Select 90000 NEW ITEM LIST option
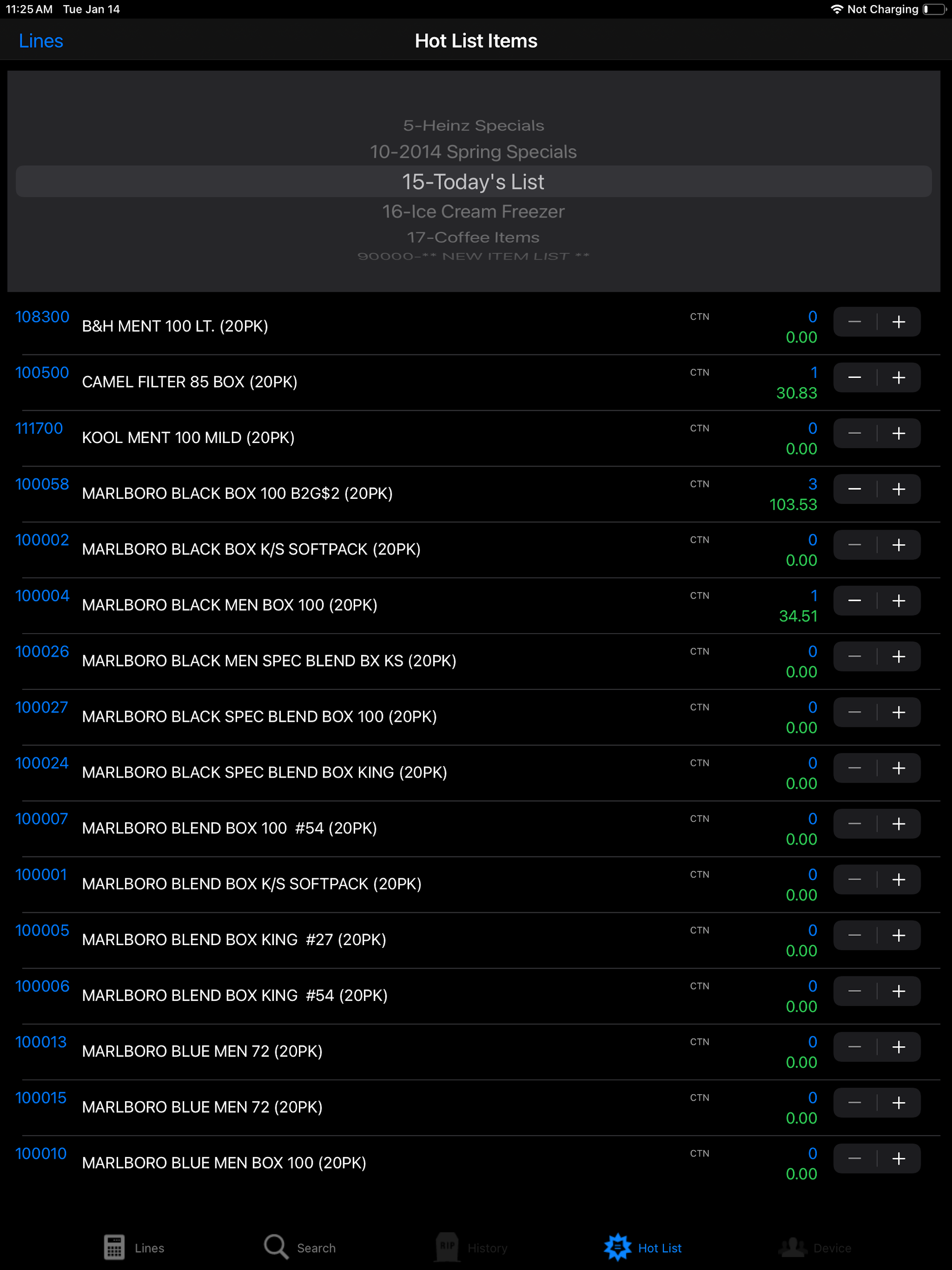Image resolution: width=952 pixels, height=1270 pixels. (473, 256)
